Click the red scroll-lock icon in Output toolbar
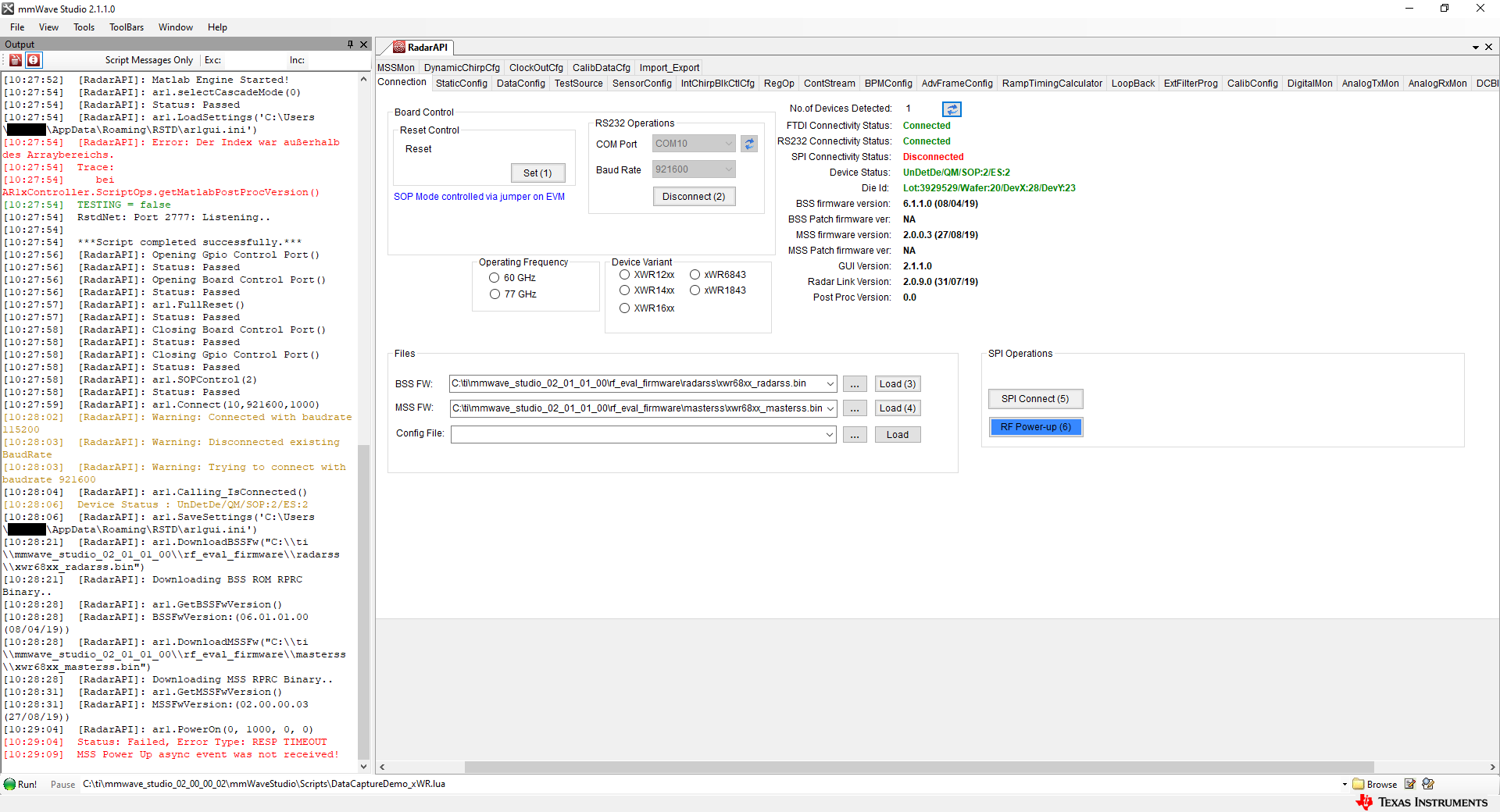 (34, 60)
